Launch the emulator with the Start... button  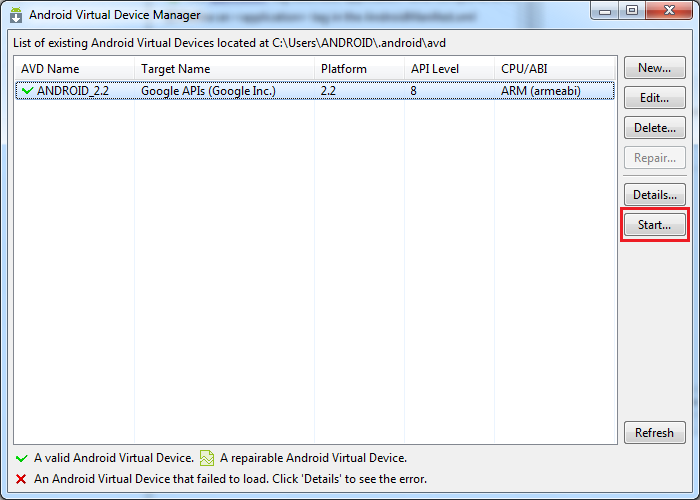click(x=654, y=225)
